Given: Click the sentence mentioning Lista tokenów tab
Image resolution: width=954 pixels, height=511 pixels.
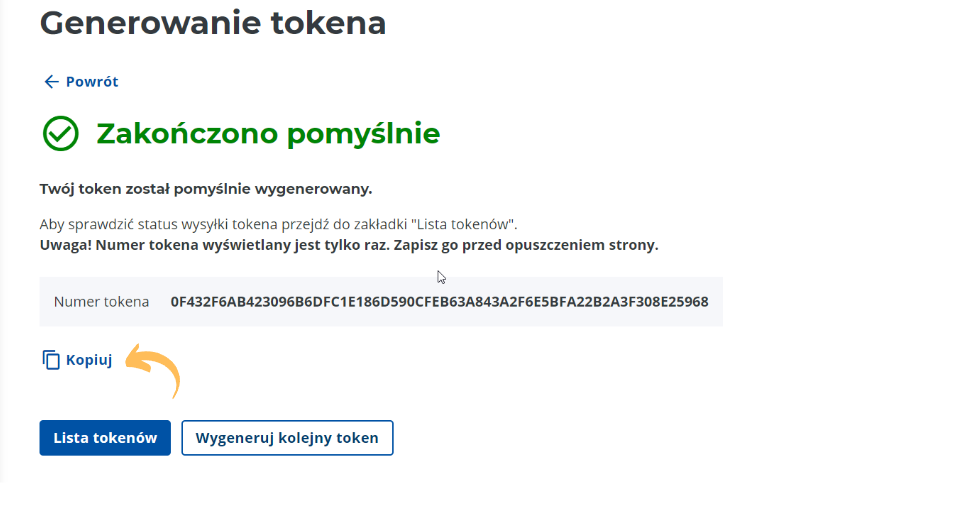Looking at the screenshot, I should click(x=279, y=224).
